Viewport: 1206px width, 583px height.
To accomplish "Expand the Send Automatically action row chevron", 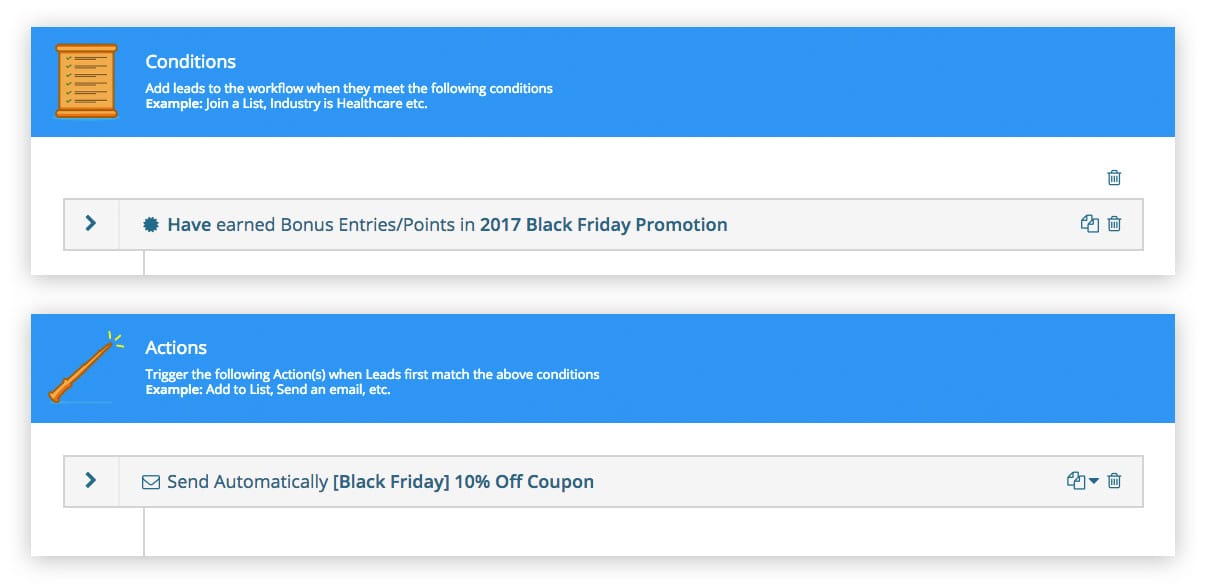I will coord(91,480).
